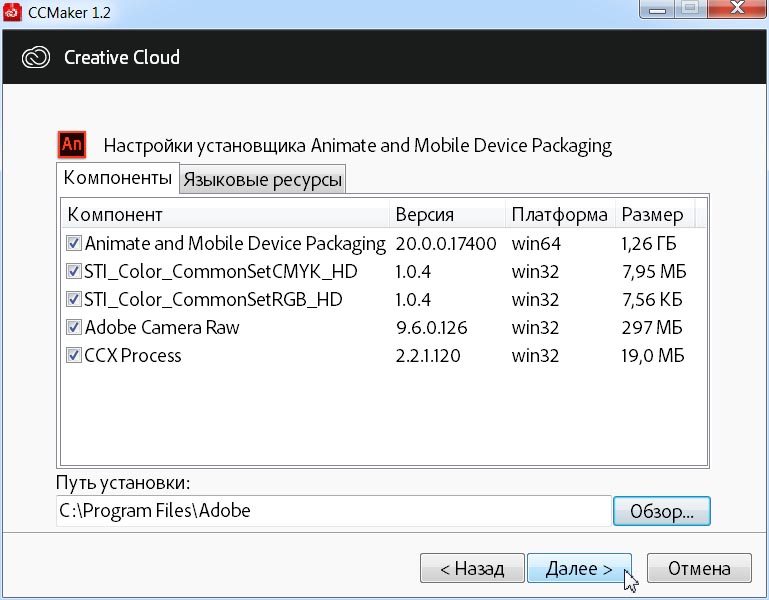
Task: Toggle STI_Color_CommonSetCMYK_HD checkbox
Action: click(74, 271)
